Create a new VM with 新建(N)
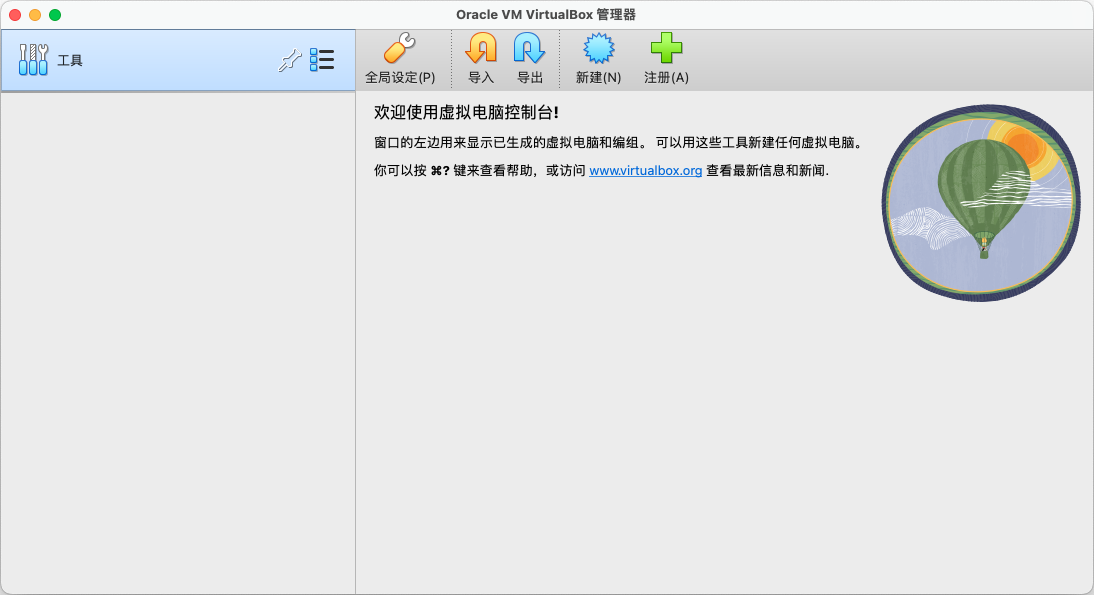 [598, 59]
